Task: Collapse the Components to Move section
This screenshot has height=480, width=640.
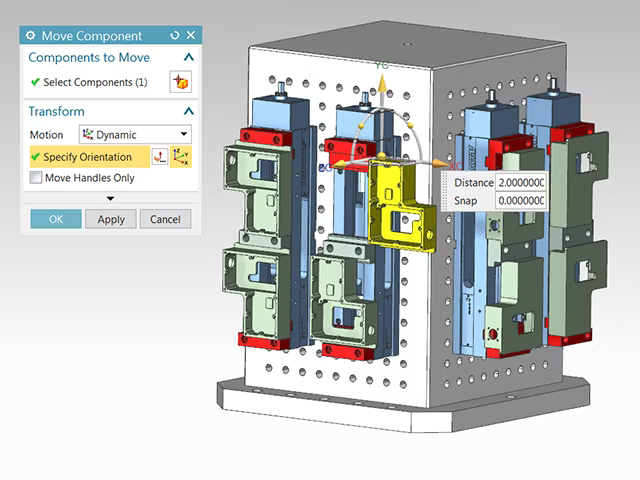Action: (x=189, y=57)
